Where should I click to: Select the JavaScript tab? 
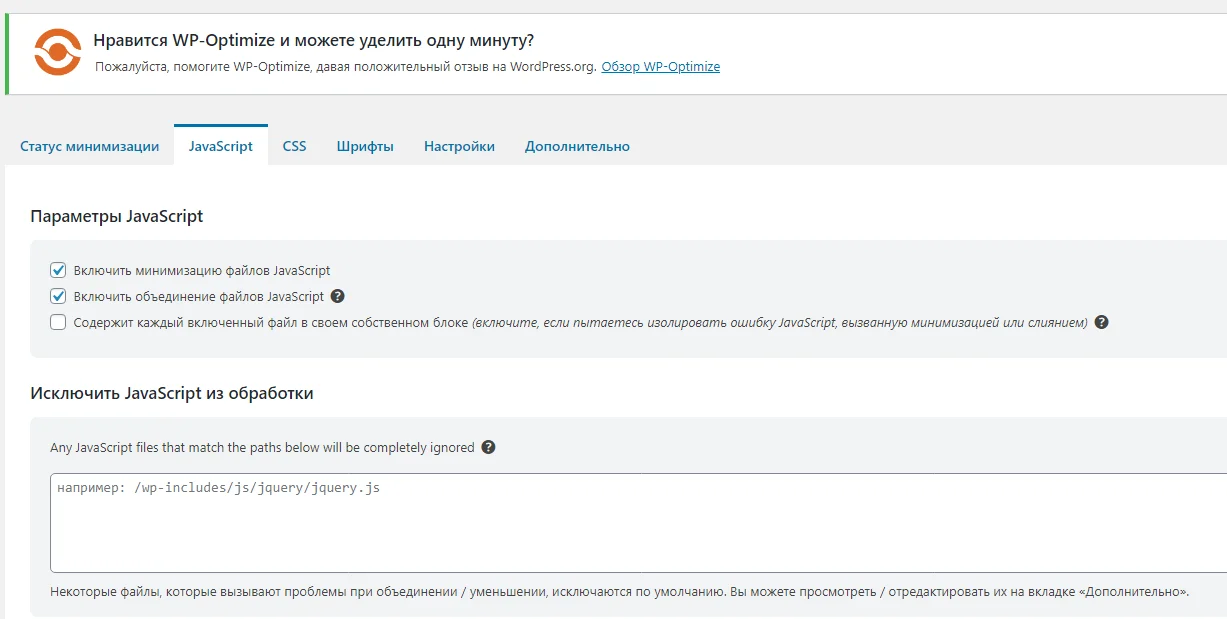point(221,146)
